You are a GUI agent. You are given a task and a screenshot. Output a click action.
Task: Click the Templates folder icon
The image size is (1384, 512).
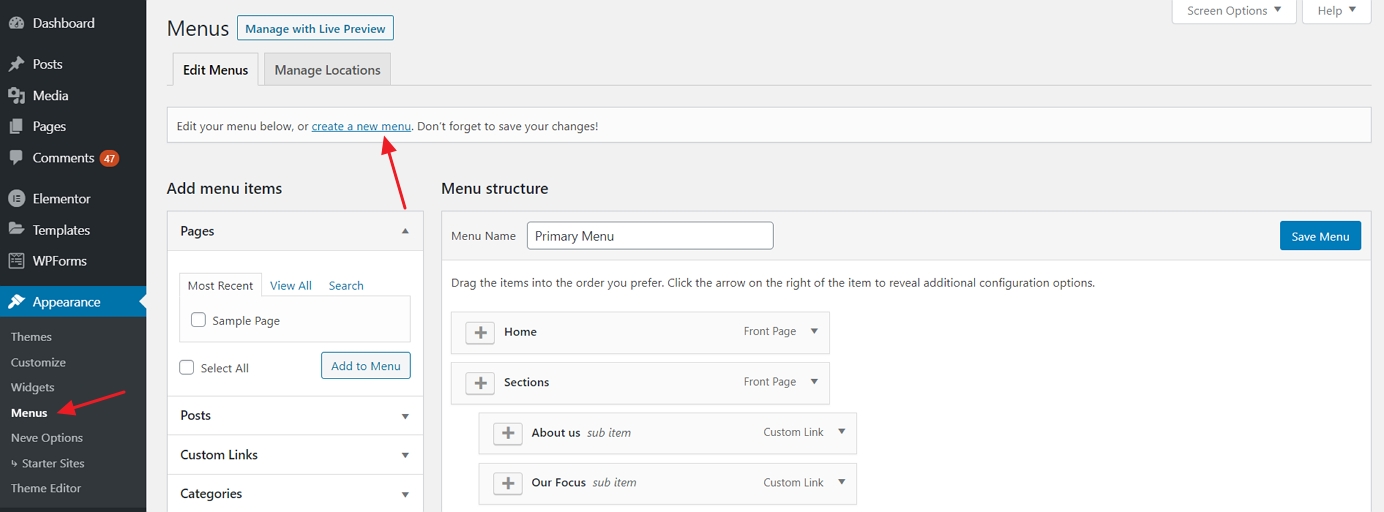tap(16, 230)
